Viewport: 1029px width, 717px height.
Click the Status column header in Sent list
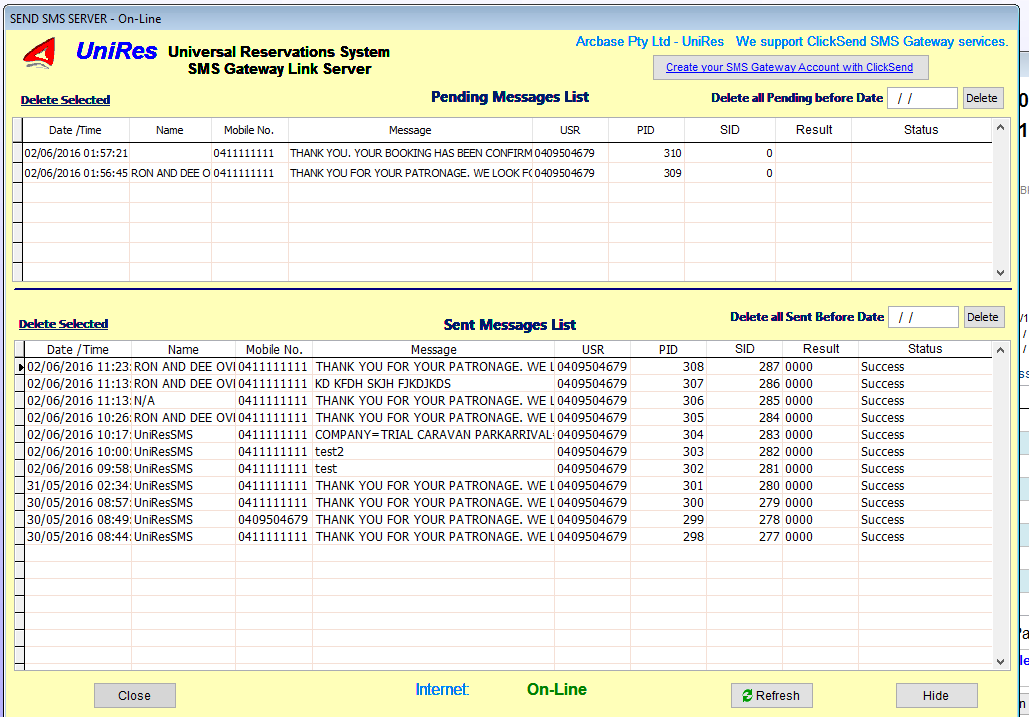[924, 349]
